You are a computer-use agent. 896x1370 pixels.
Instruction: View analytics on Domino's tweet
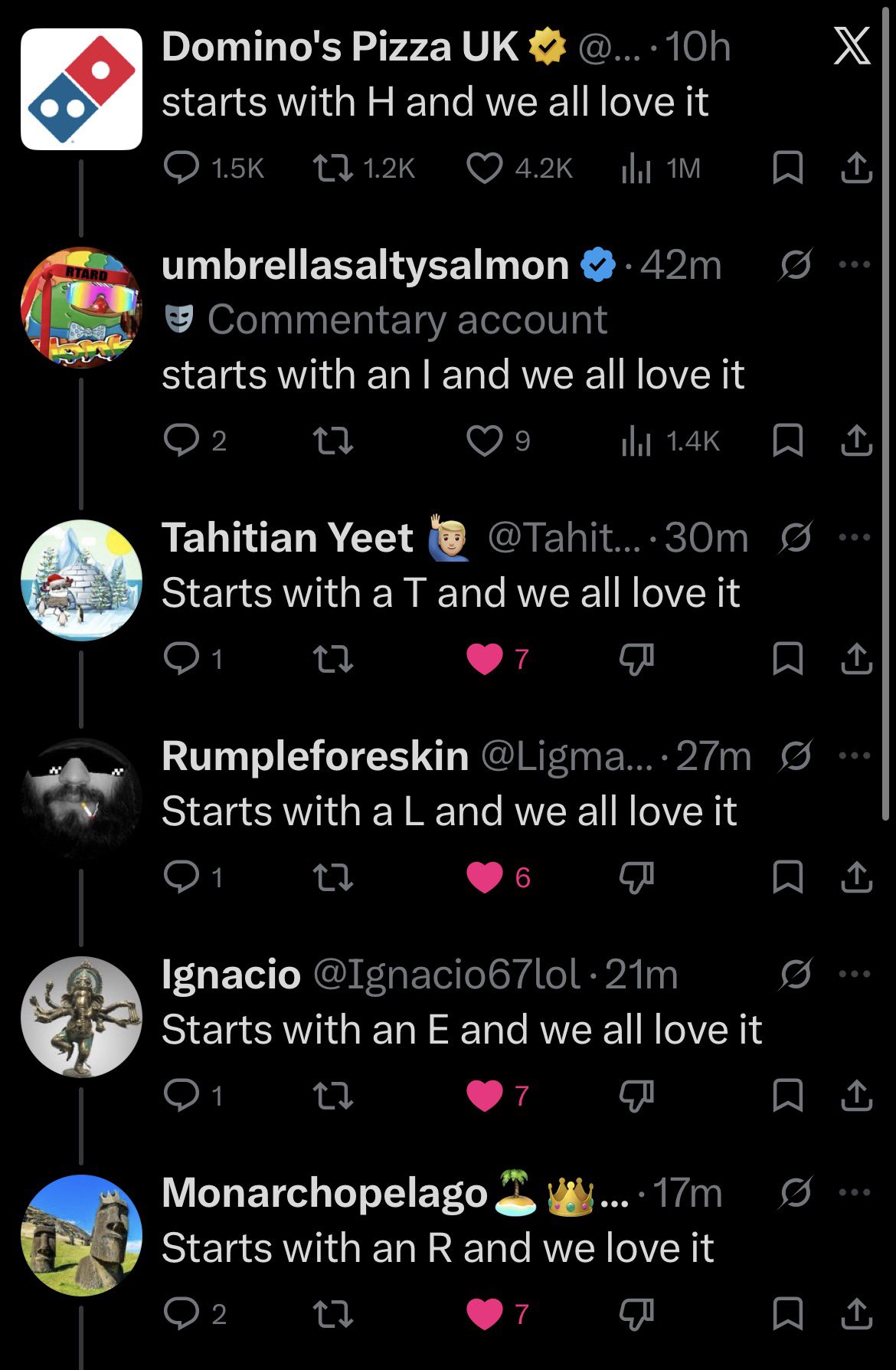[636, 168]
